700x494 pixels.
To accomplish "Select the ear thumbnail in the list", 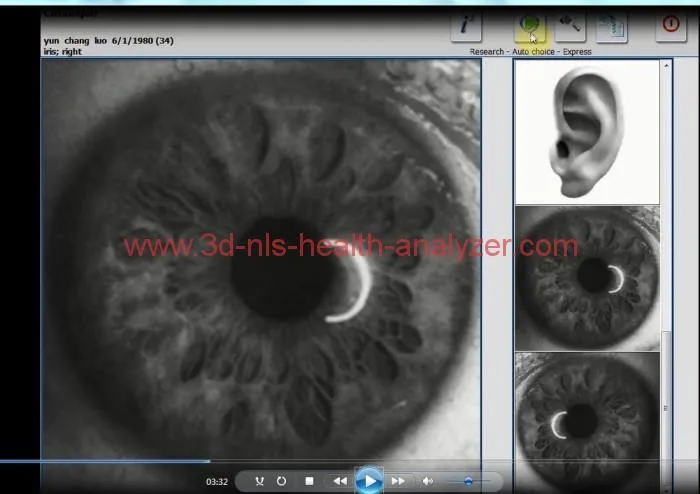I will tap(587, 132).
